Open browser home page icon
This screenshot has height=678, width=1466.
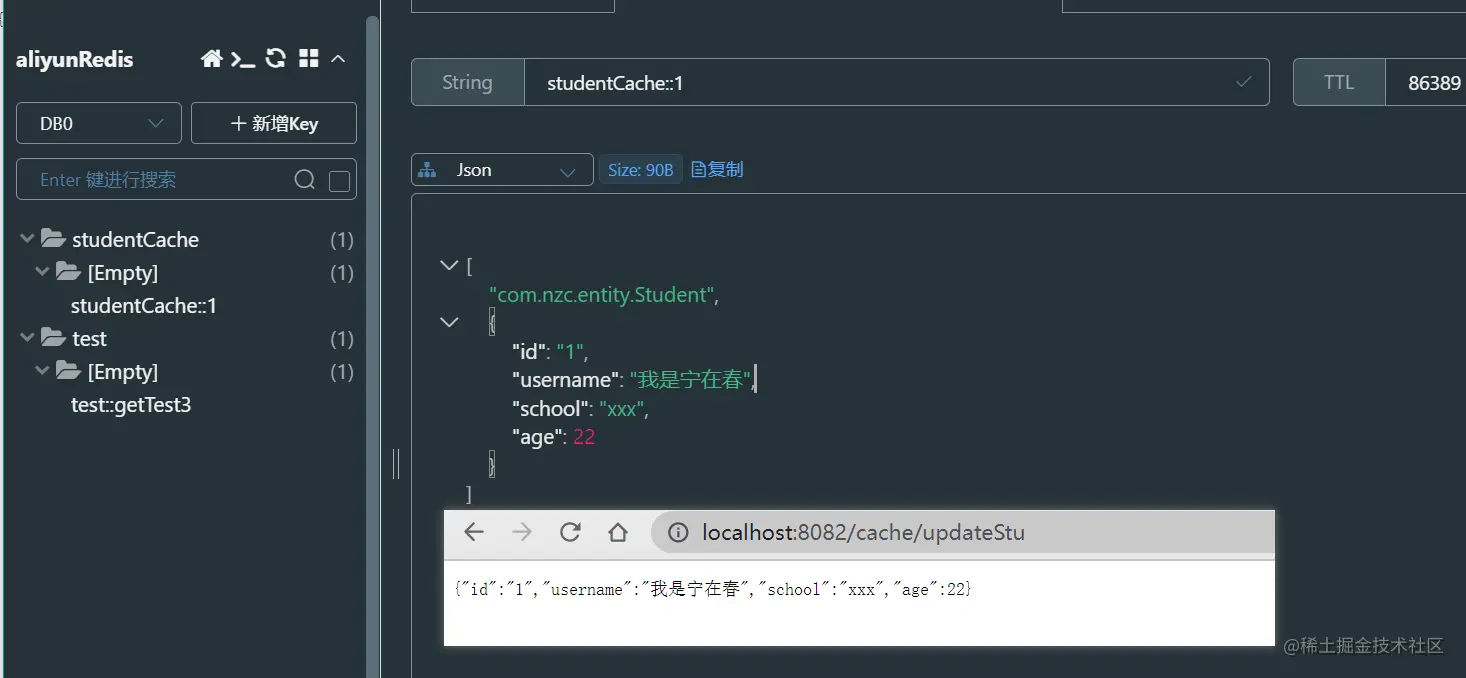pyautogui.click(x=618, y=532)
